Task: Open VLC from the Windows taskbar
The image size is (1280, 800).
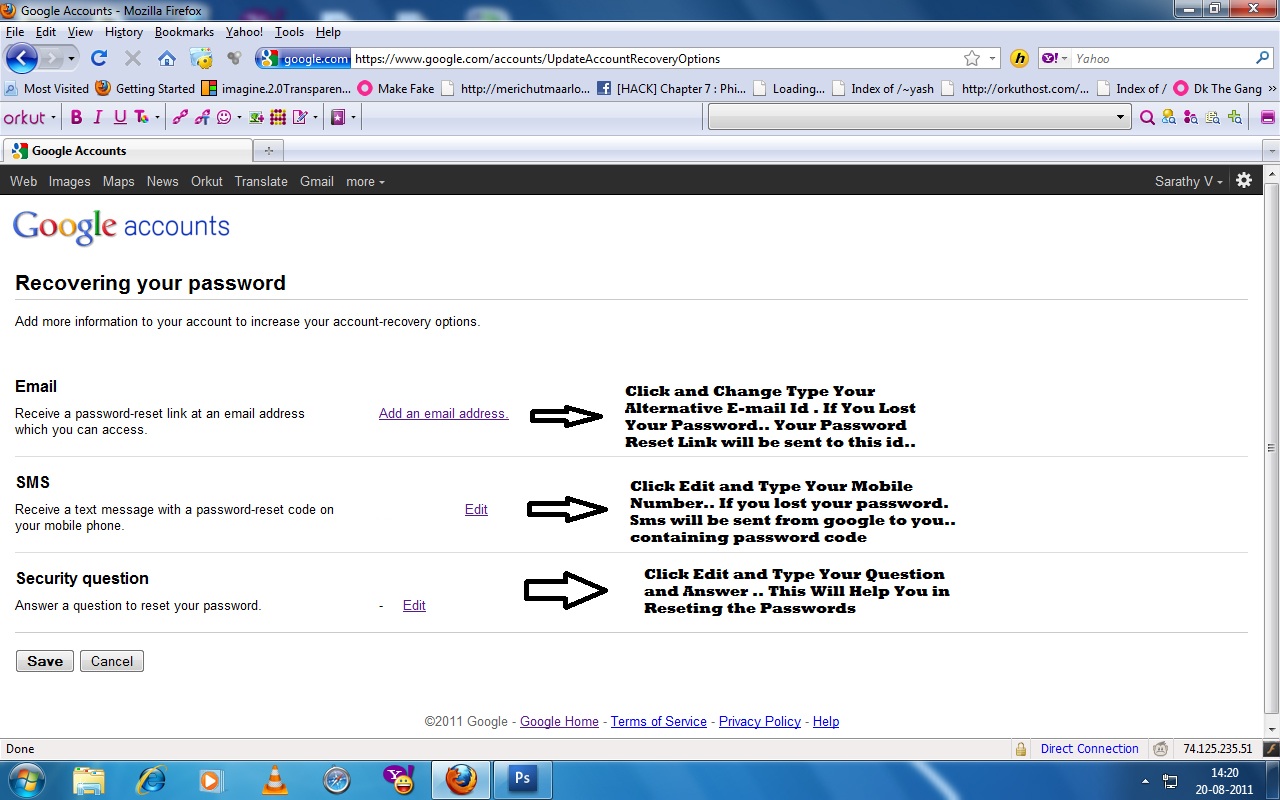Action: coord(273,779)
